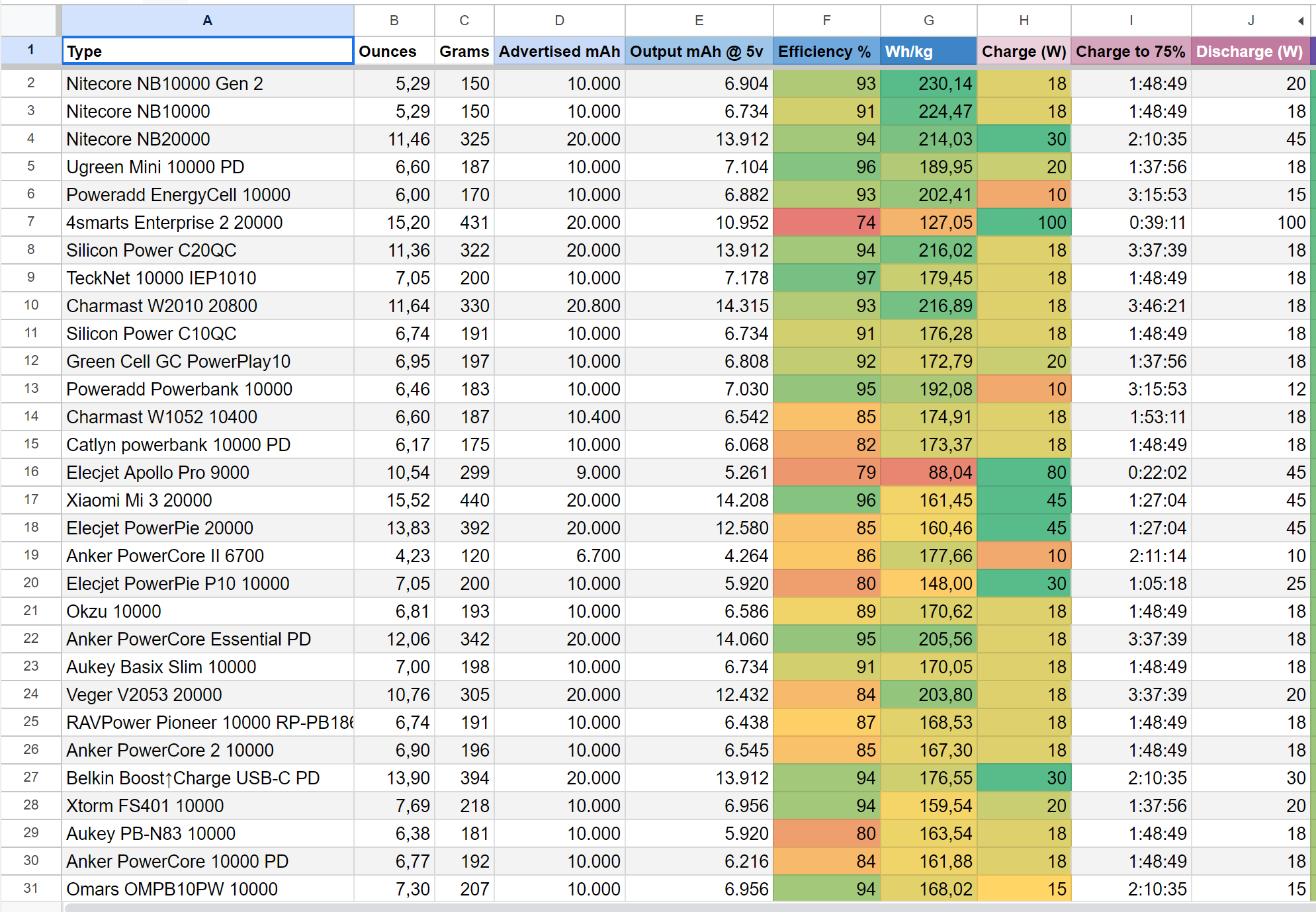Screen dimensions: 1316x912
Task: Click the select-all corner box above row 1
Action: (x=29, y=21)
